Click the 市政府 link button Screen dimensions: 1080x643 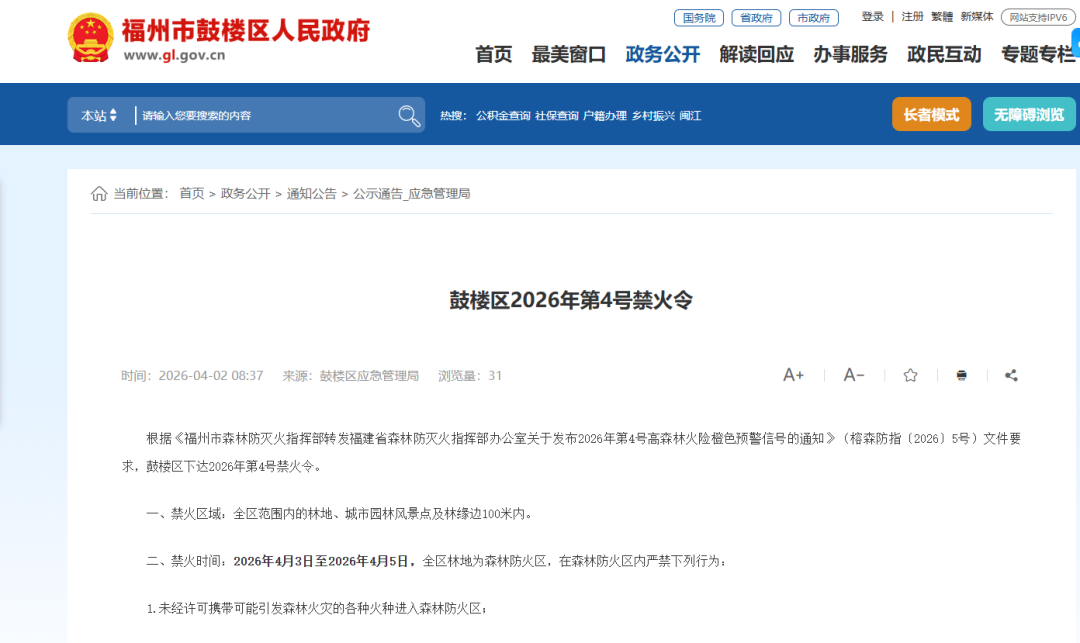[813, 18]
